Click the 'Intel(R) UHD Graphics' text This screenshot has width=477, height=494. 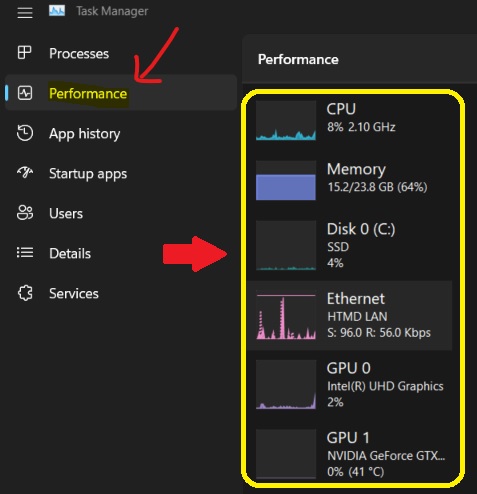pyautogui.click(x=385, y=386)
